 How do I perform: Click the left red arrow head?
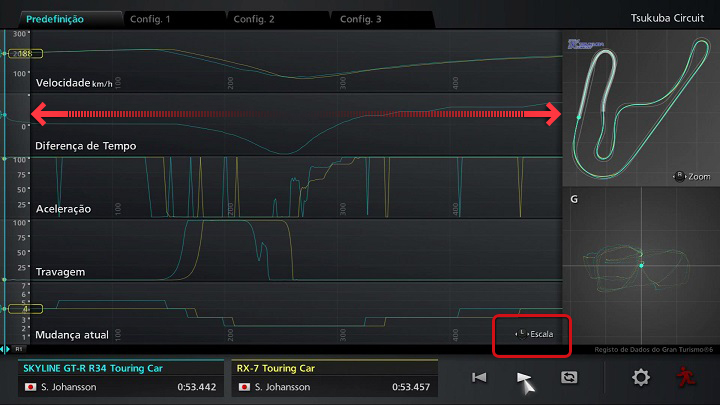[41, 115]
